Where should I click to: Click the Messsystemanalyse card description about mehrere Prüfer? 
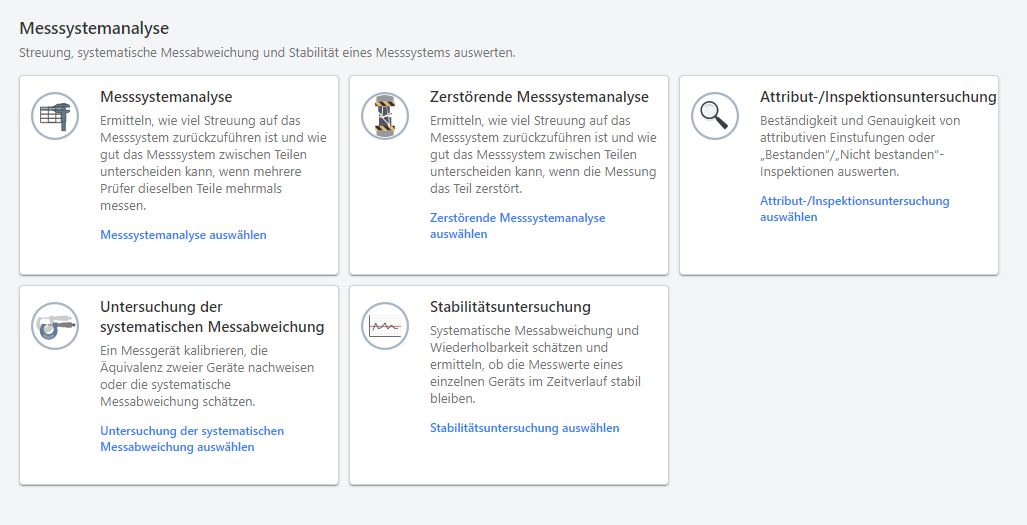pyautogui.click(x=213, y=162)
